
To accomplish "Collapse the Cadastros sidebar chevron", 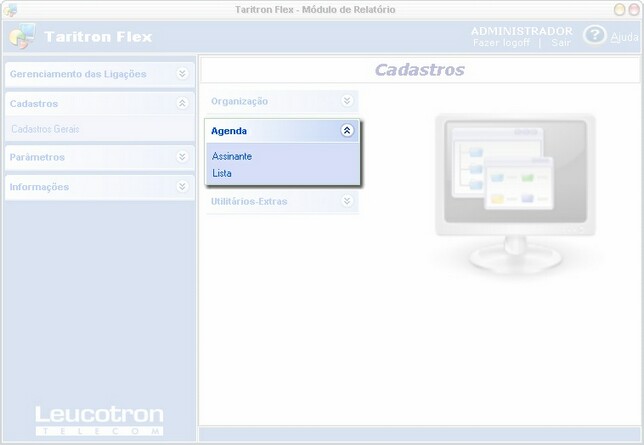I will pos(182,103).
